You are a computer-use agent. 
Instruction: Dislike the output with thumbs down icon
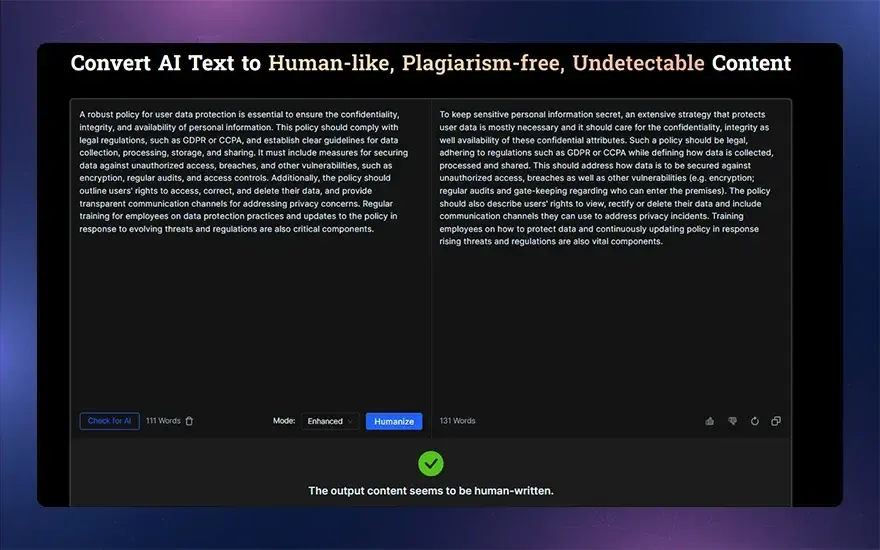(x=732, y=421)
